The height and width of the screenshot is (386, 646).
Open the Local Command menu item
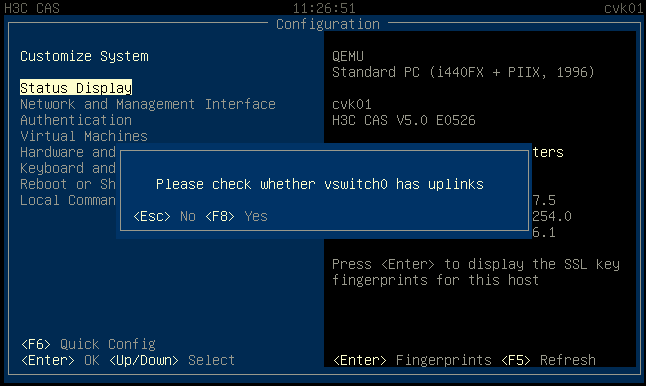pyautogui.click(x=68, y=201)
